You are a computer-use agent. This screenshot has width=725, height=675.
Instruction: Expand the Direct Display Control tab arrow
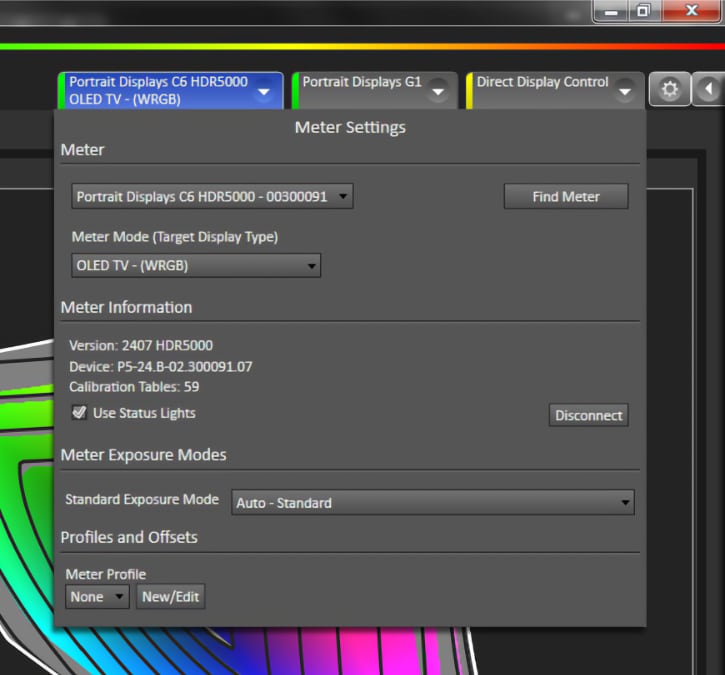pos(625,92)
